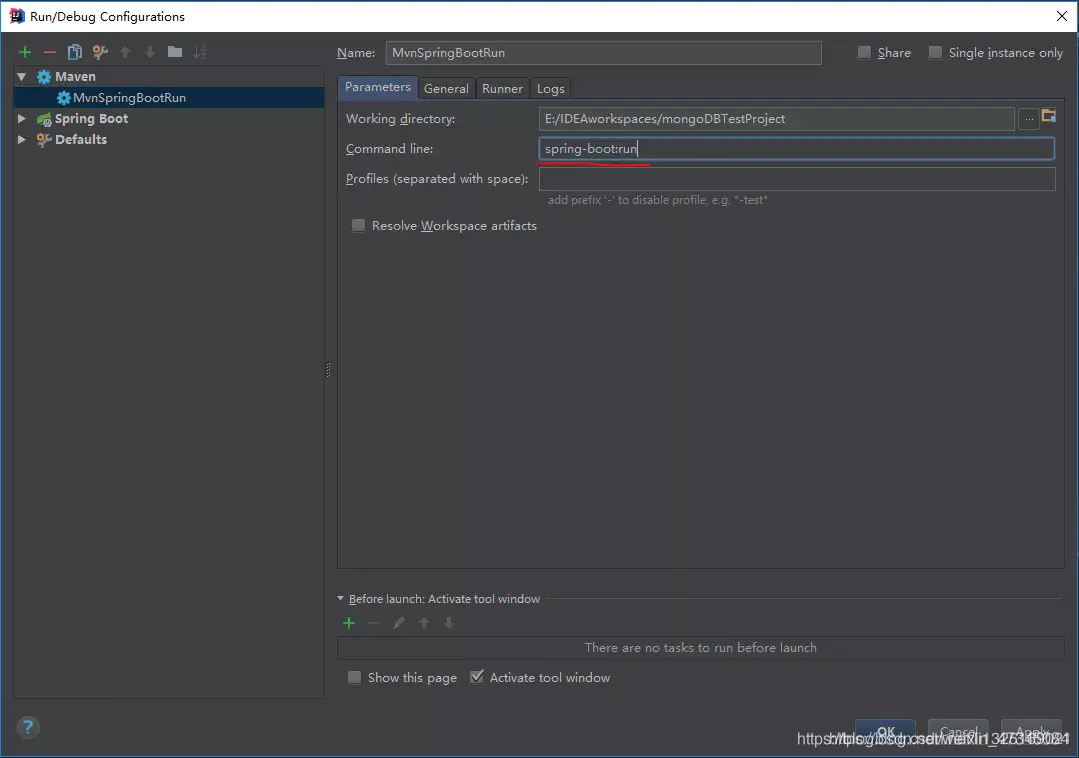This screenshot has height=758, width=1079.
Task: Open the Logs tab
Action: [551, 89]
